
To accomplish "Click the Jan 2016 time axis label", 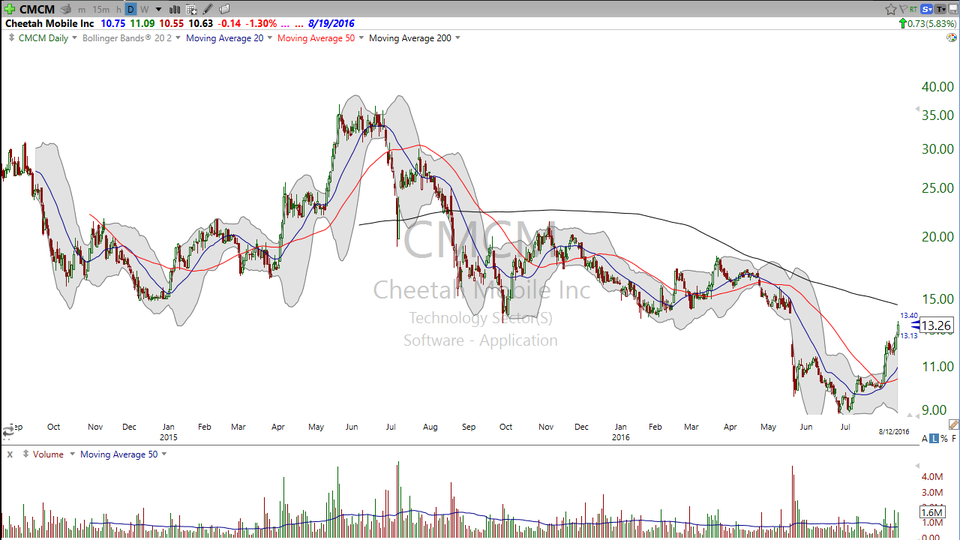I will click(621, 432).
